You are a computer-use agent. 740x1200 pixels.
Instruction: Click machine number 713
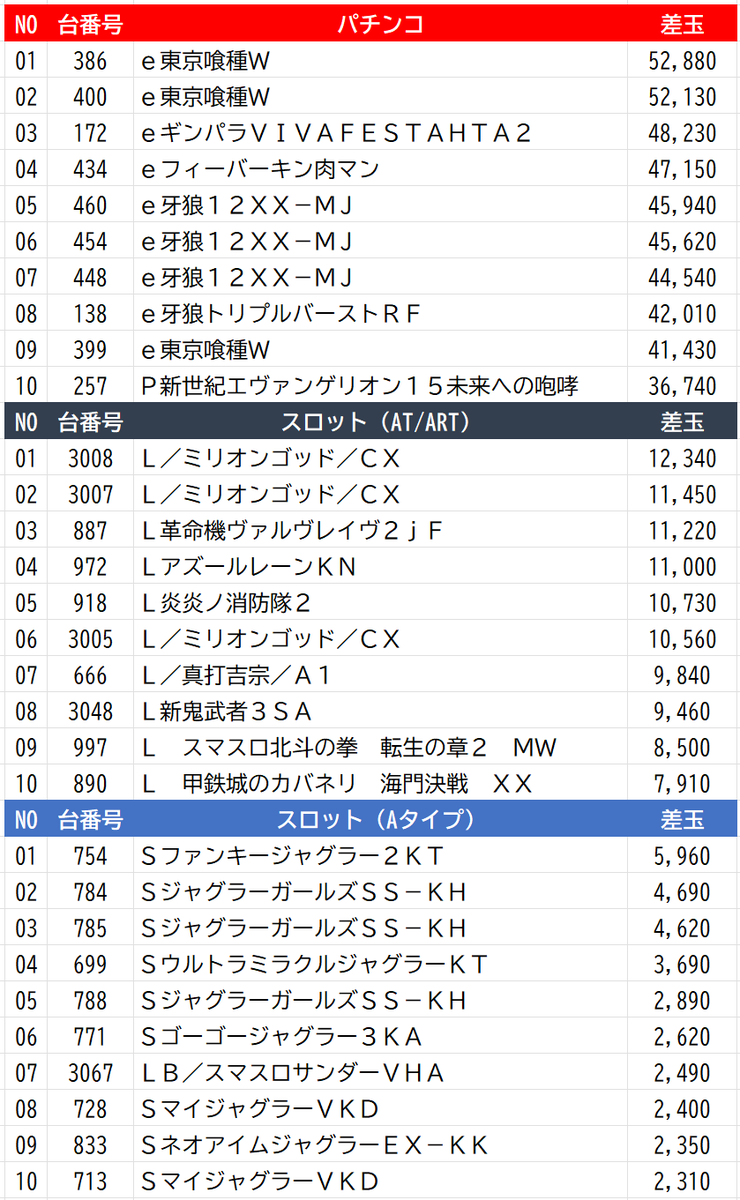pos(90,1181)
